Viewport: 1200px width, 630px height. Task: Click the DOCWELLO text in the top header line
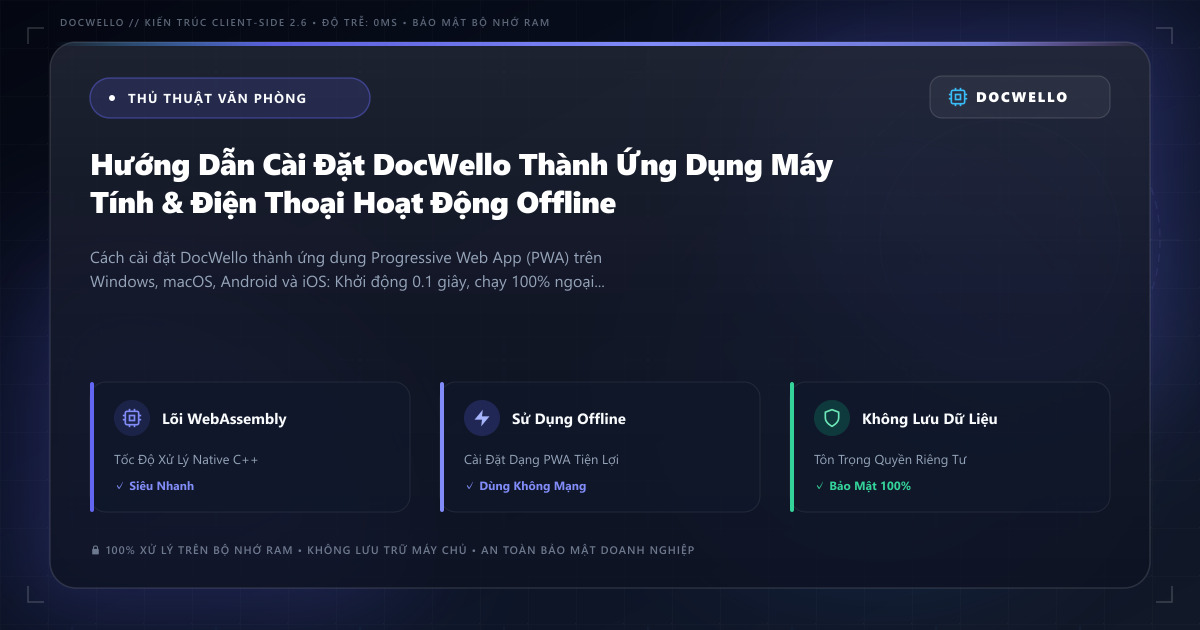coord(91,22)
